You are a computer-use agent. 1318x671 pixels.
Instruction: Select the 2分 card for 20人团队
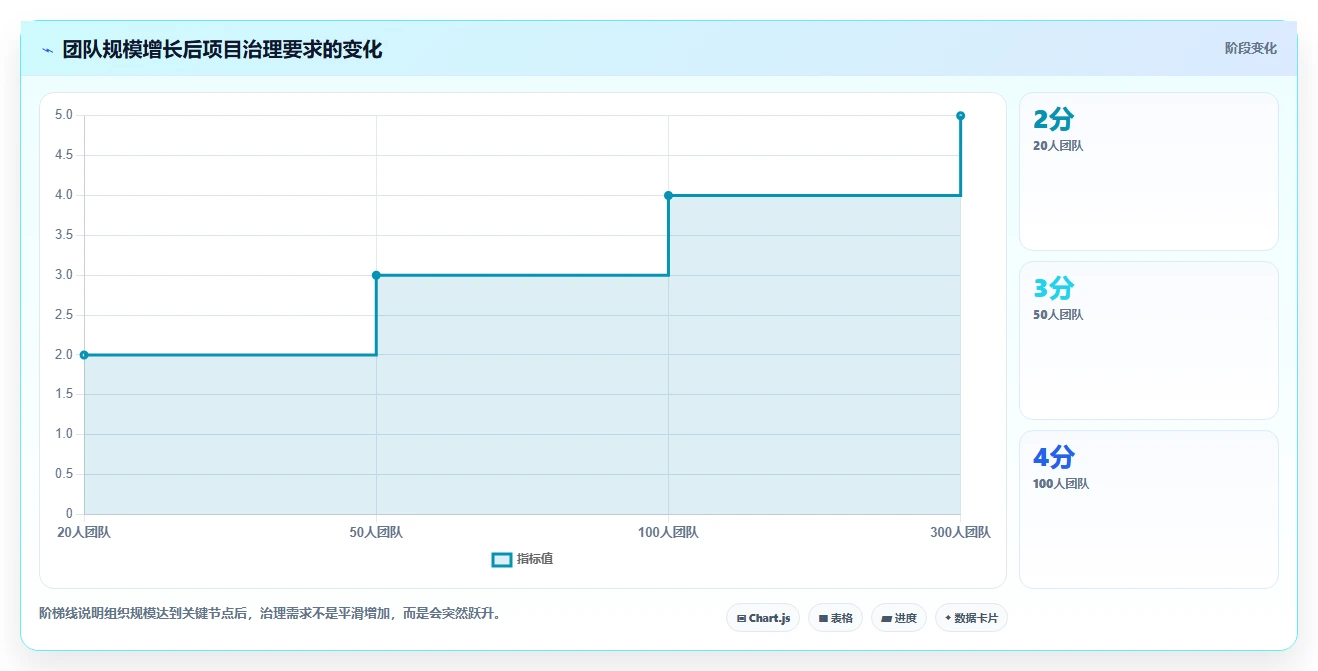coord(1149,171)
